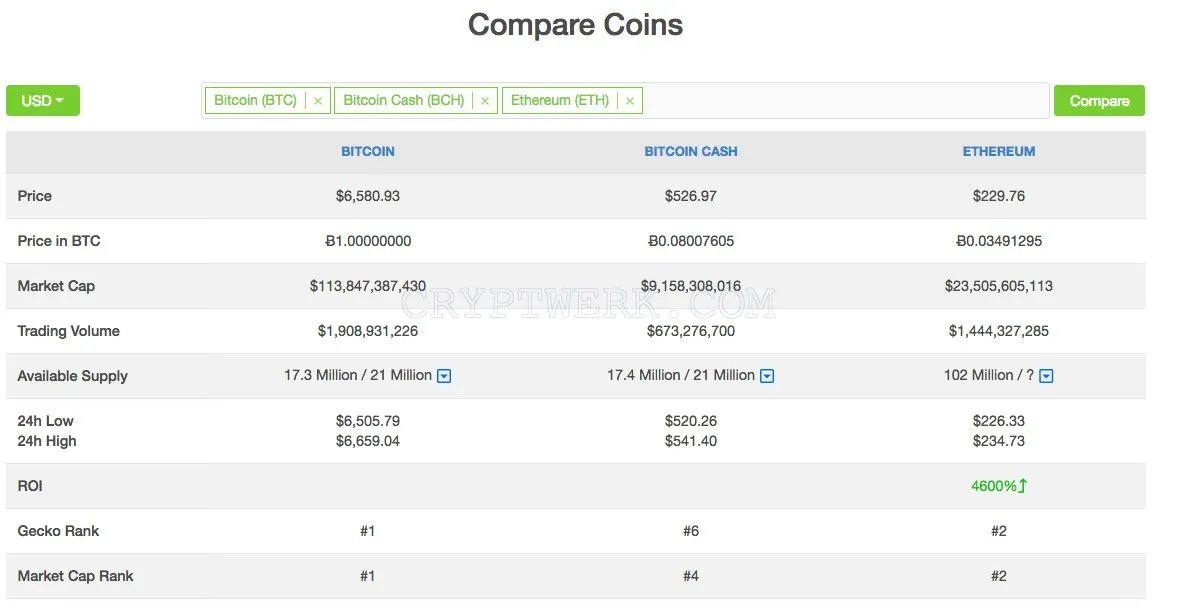Remove Ethereum (ETH) tag via x icon

tap(630, 101)
